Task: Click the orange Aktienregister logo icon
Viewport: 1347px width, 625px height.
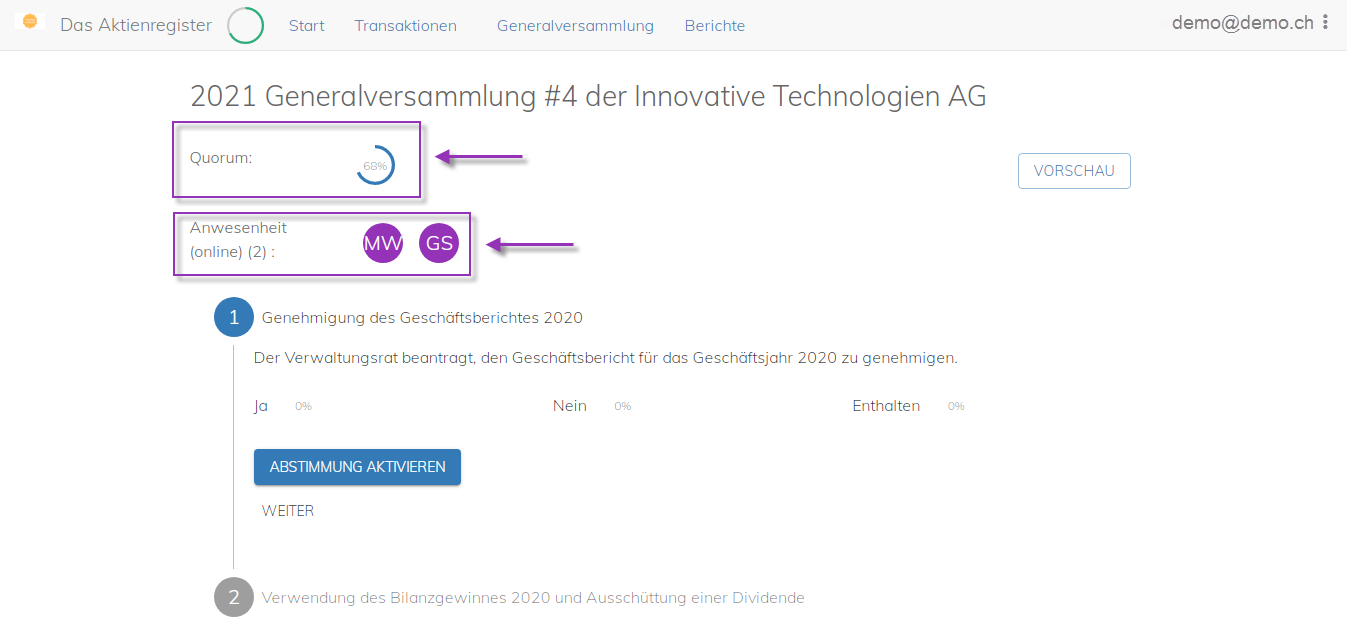Action: pos(30,21)
